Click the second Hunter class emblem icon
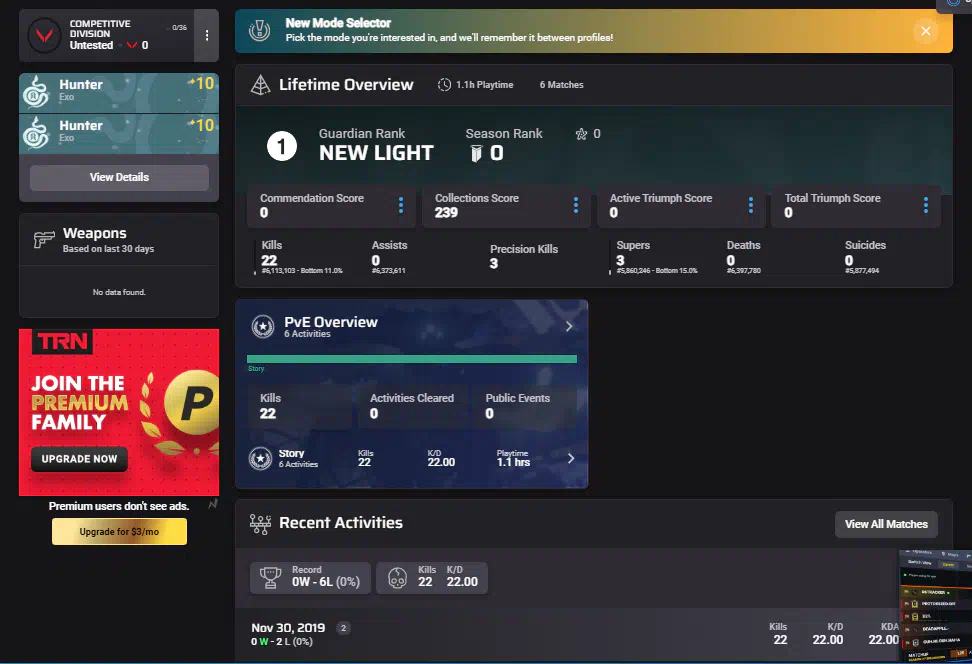The height and width of the screenshot is (664, 972). pos(37,132)
